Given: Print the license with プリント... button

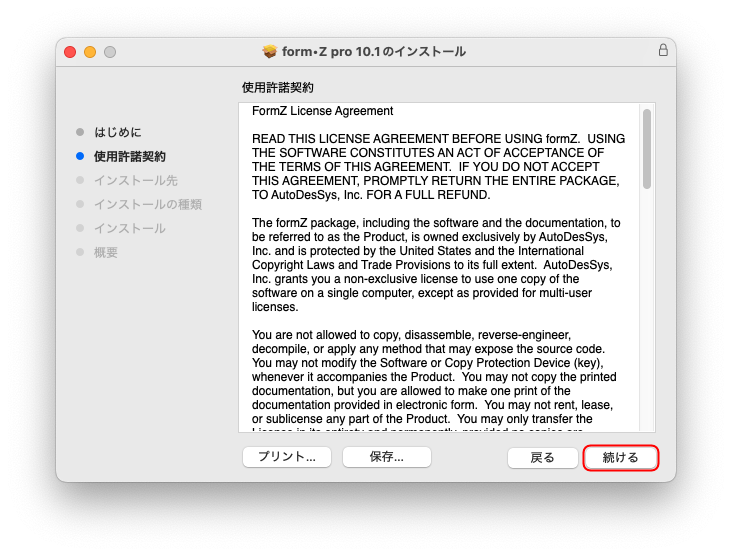Looking at the screenshot, I should 287,457.
